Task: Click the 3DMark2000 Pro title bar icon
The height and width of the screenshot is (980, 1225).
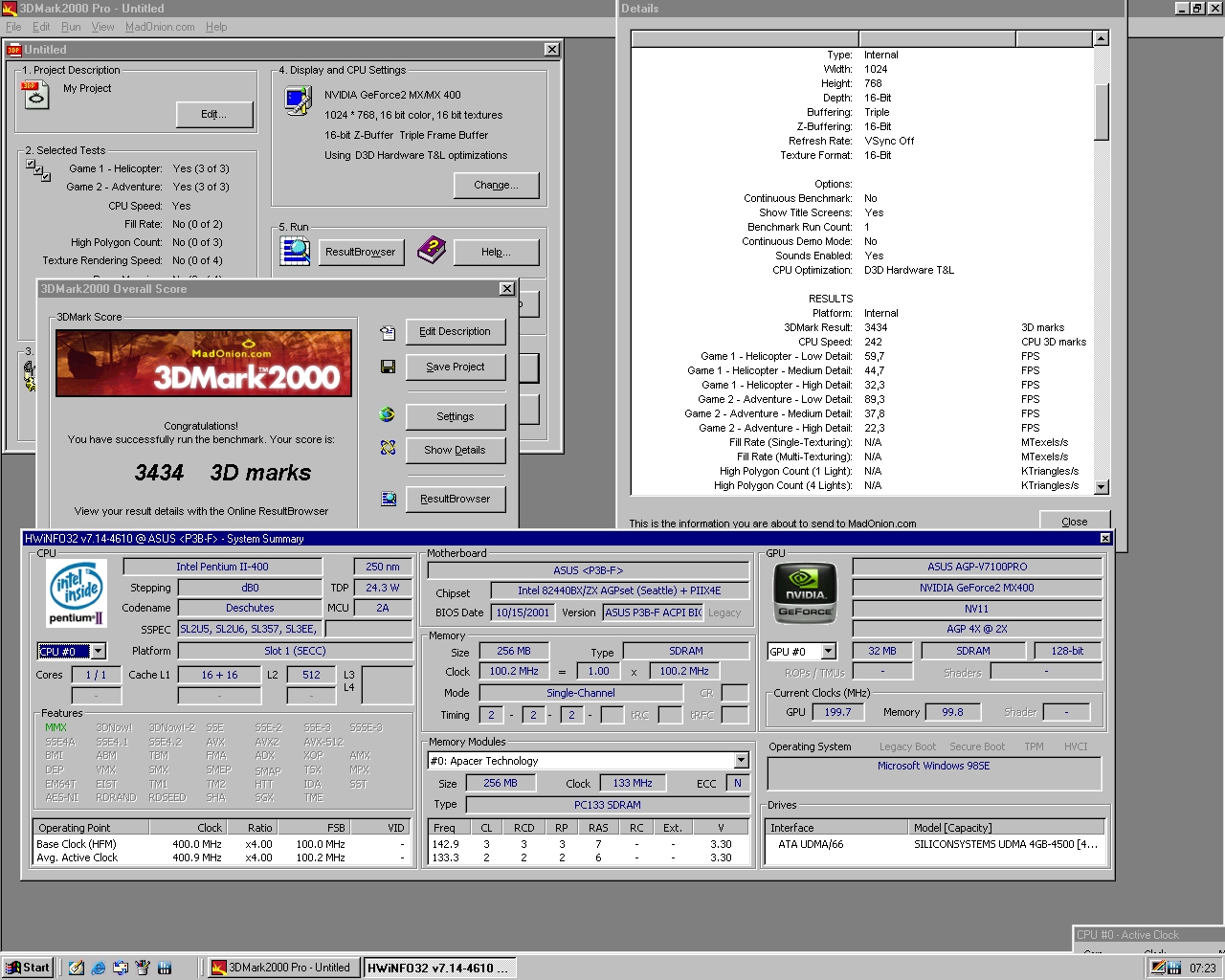Action: click(10, 9)
